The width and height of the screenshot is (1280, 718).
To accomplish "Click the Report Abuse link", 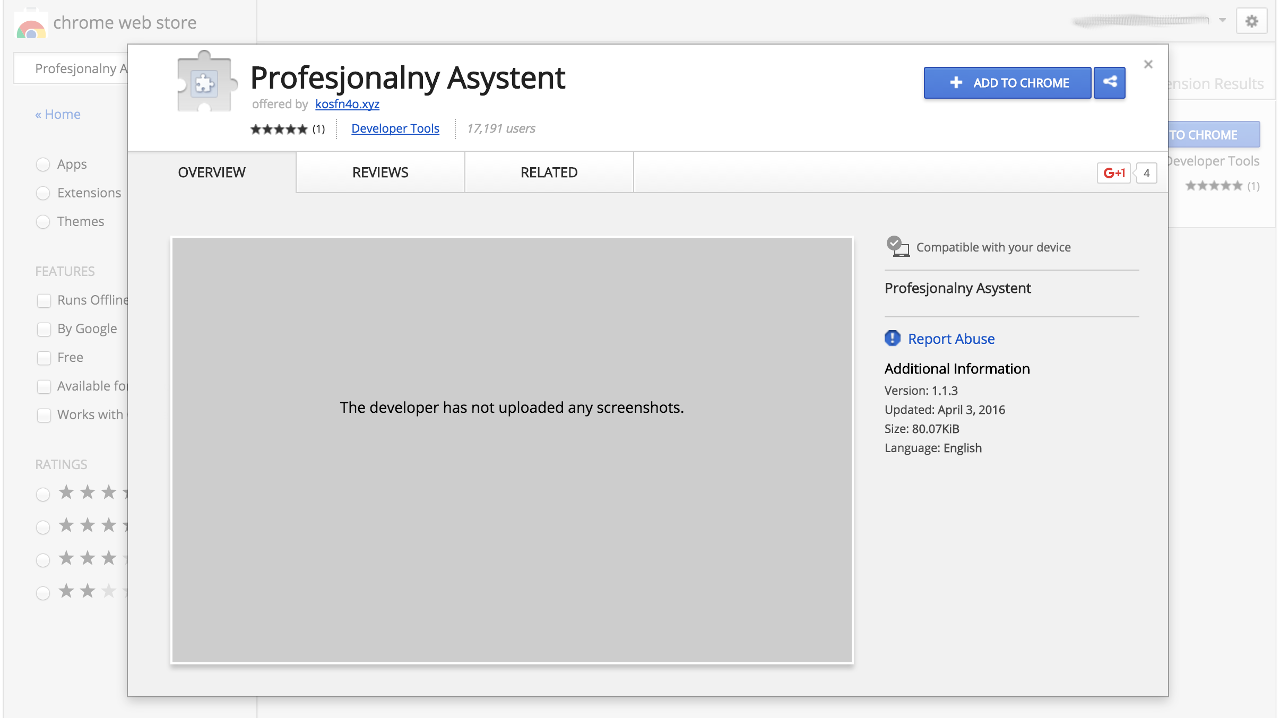I will click(x=951, y=339).
